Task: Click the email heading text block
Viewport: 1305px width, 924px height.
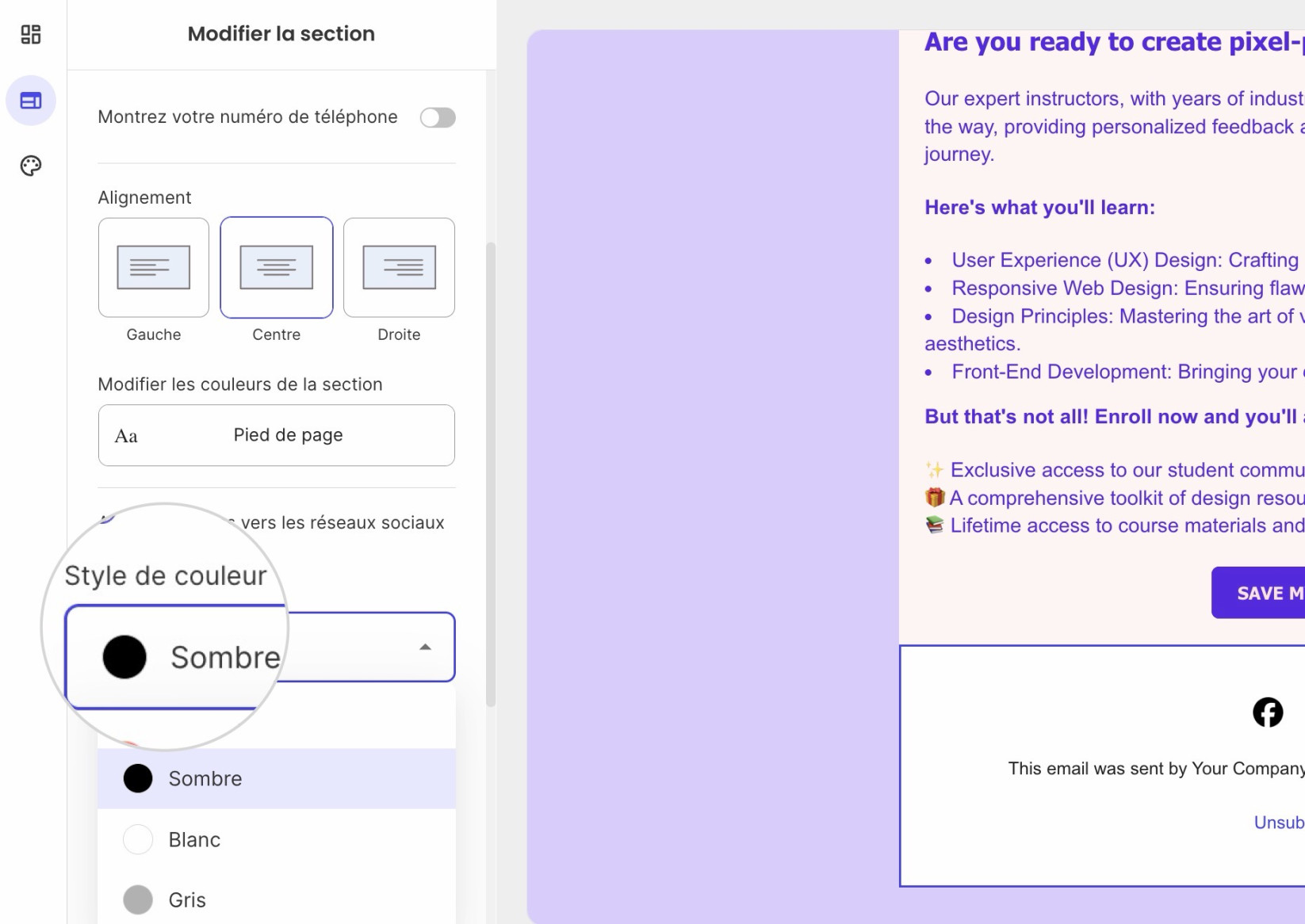Action: coord(1114,42)
